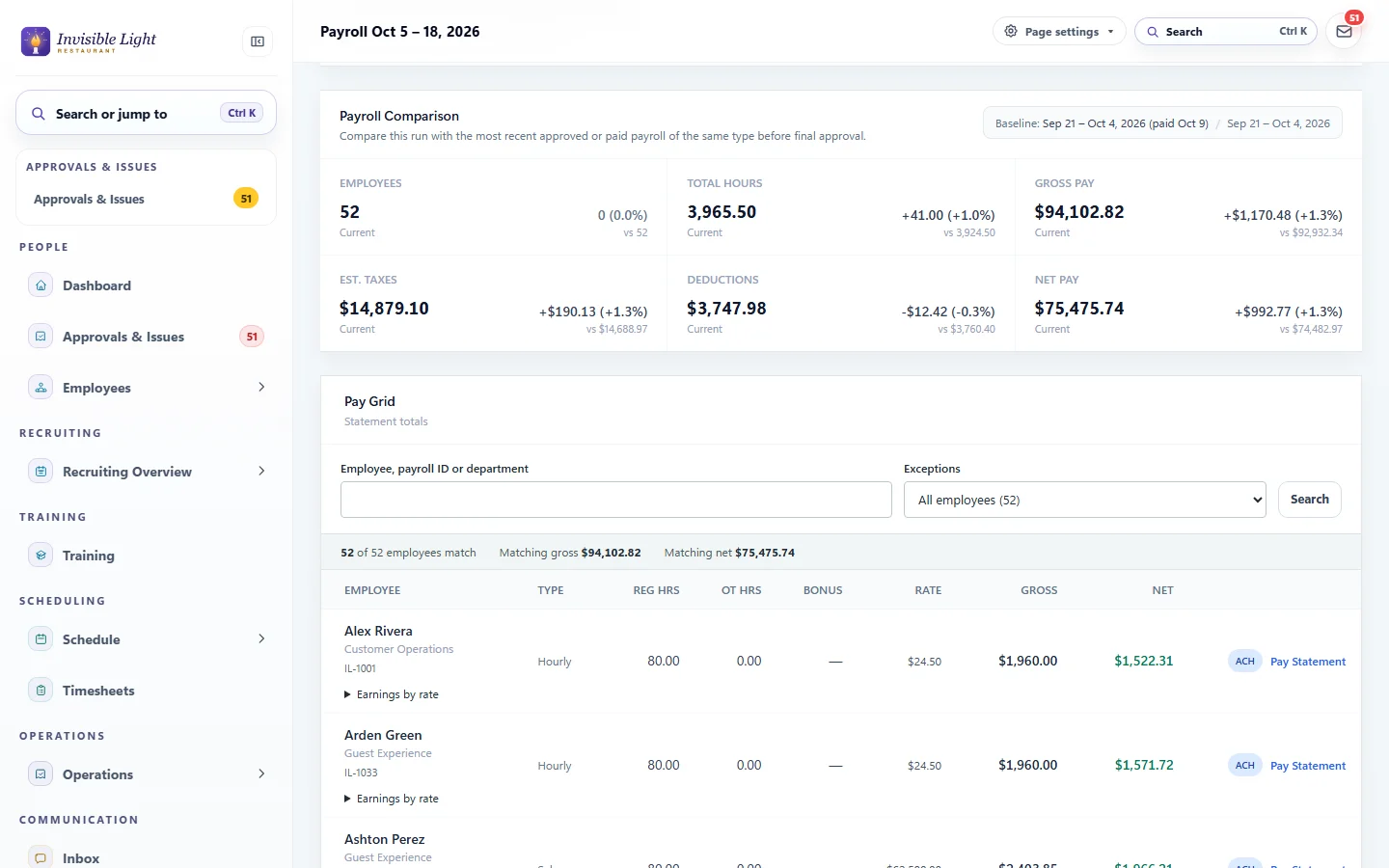Expand Earnings by rate for Arden Green

point(392,799)
